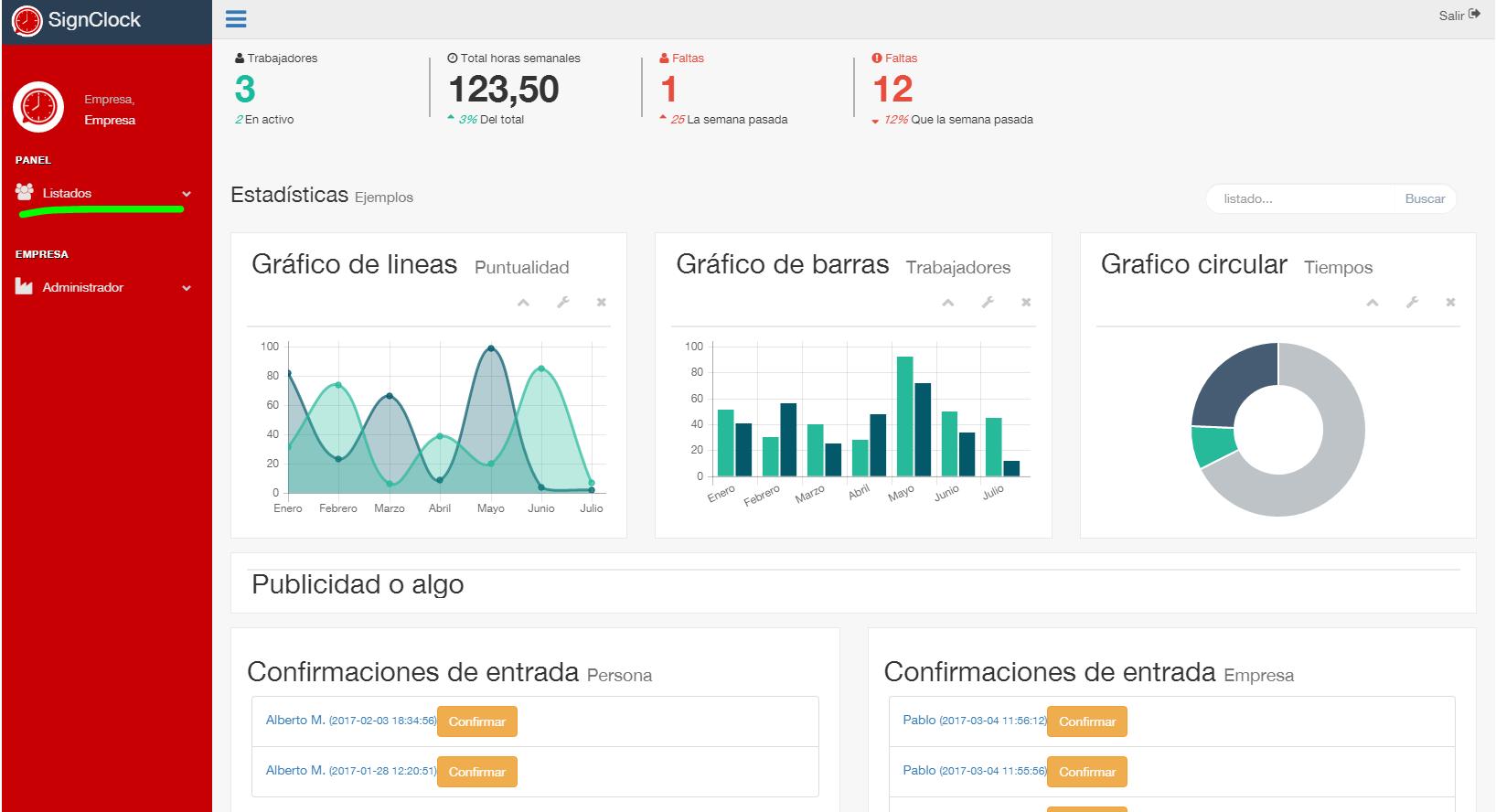Viewport: 1496px width, 812px height.
Task: Confirm Alberto M. entry from 2017-02-03
Action: tap(477, 721)
